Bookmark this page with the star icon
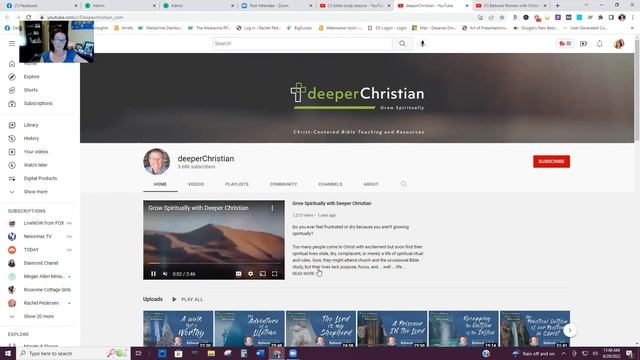 point(502,18)
